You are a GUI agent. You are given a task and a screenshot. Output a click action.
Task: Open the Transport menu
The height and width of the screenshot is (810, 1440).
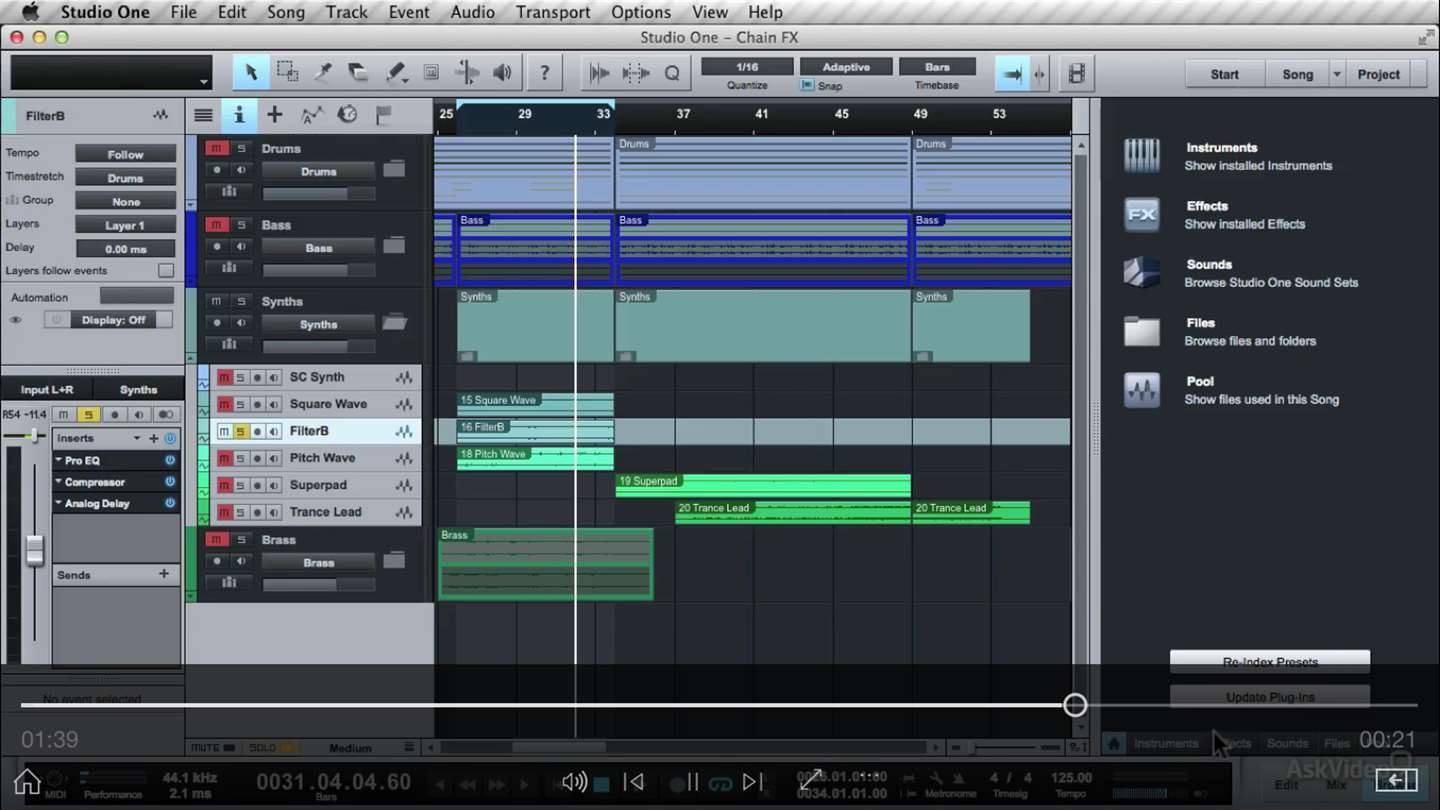[552, 12]
